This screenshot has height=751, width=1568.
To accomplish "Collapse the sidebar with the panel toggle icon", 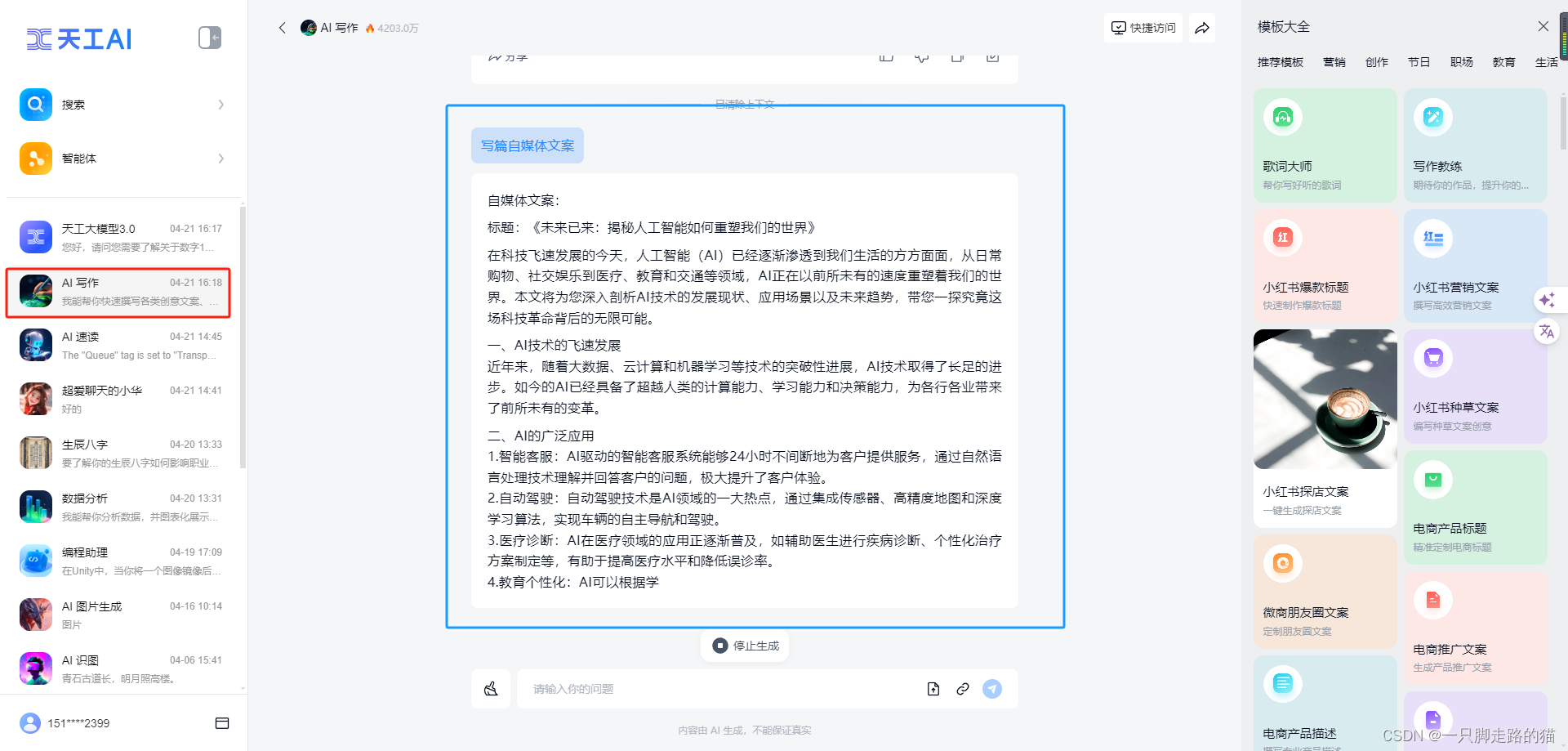I will (210, 38).
